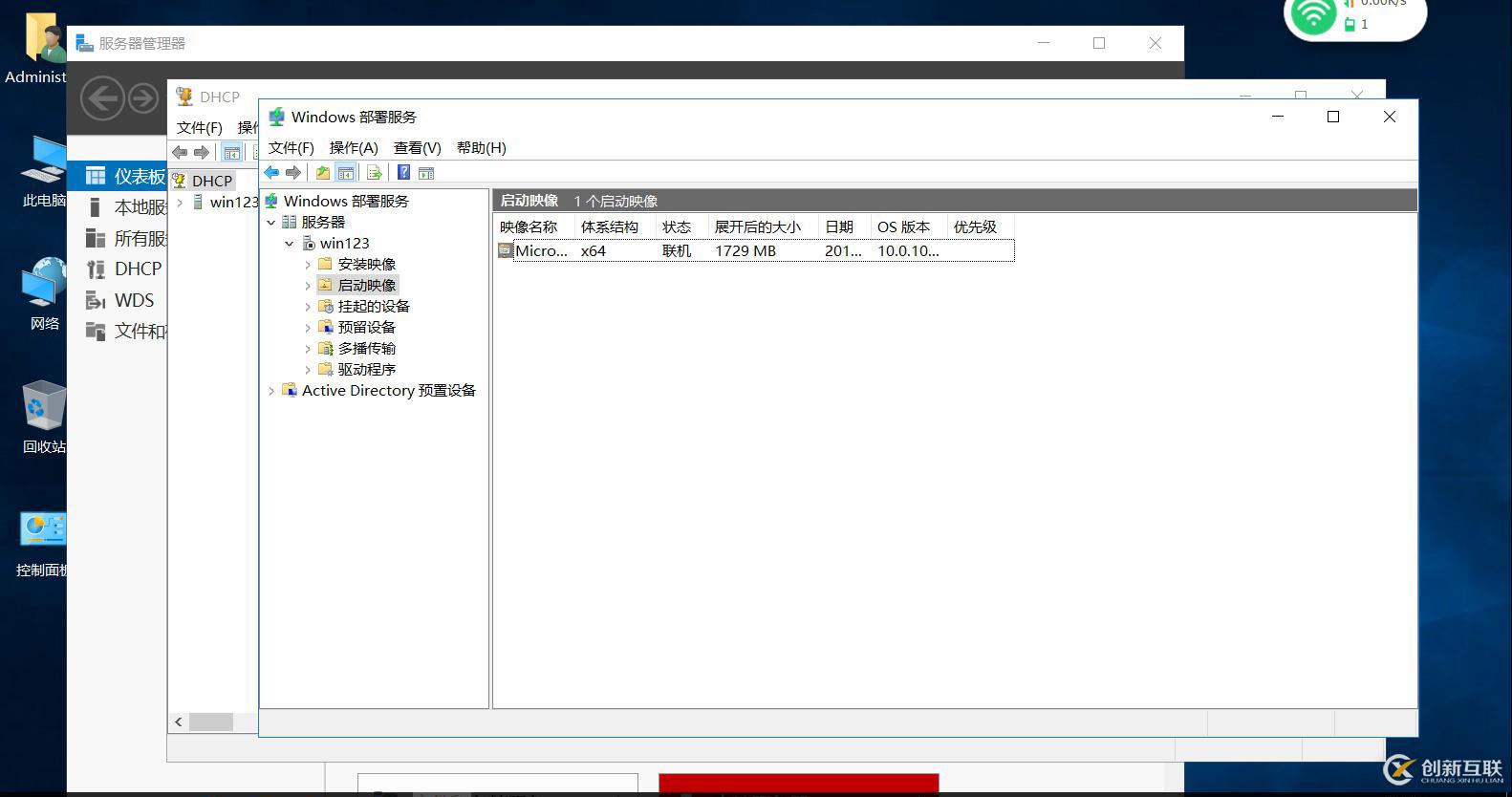This screenshot has width=1512, height=797.
Task: Sort by 展开后的大小 column header
Action: [x=763, y=227]
